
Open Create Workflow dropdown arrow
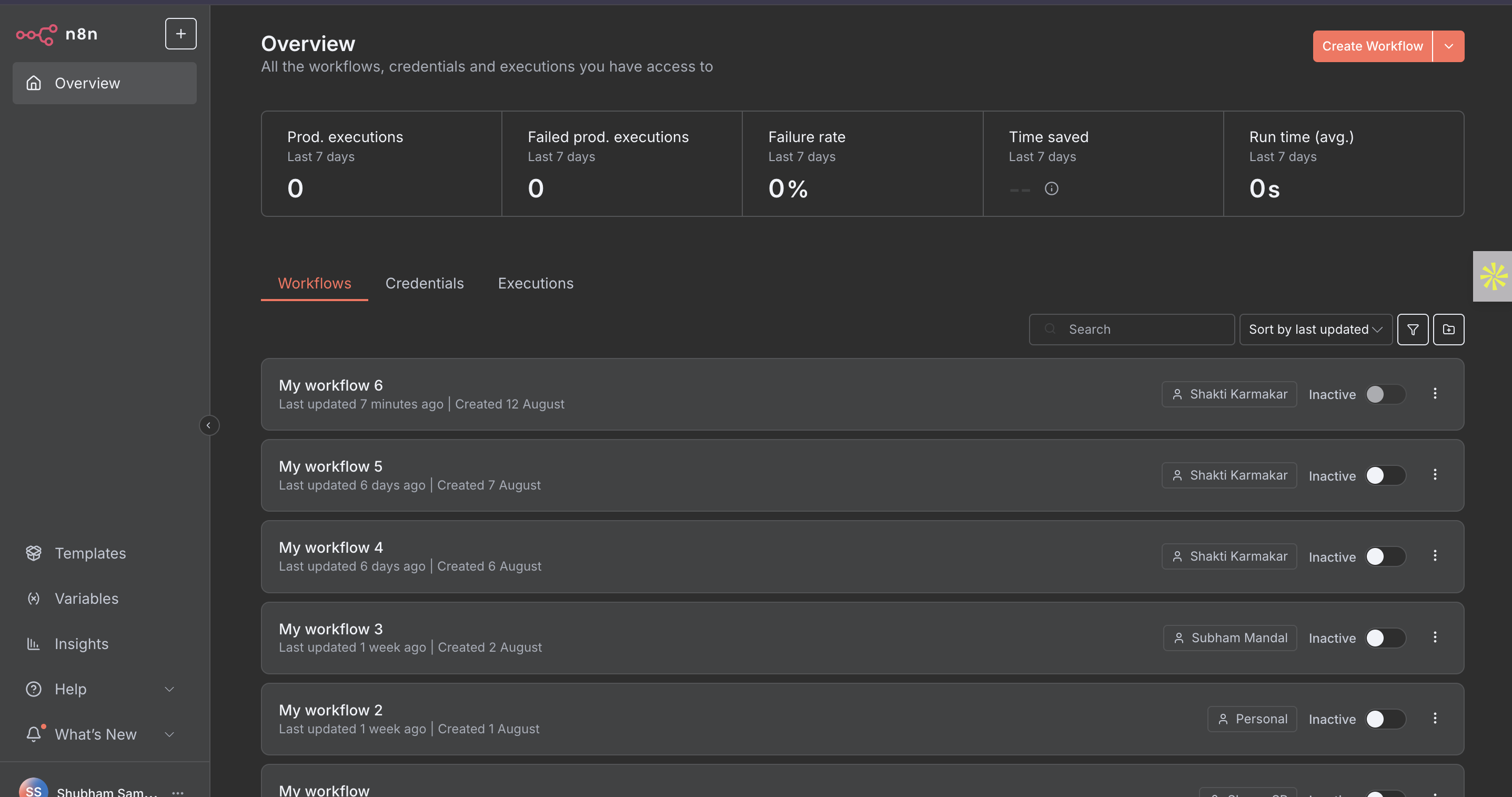[1449, 46]
